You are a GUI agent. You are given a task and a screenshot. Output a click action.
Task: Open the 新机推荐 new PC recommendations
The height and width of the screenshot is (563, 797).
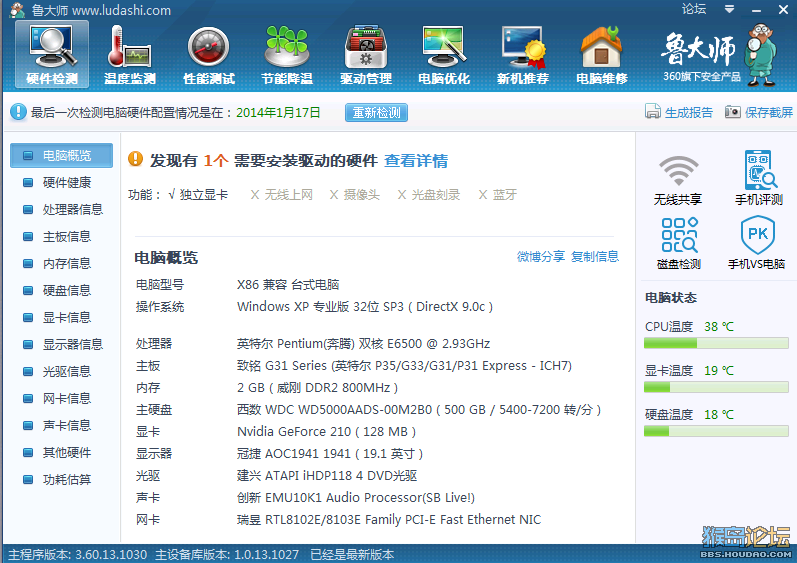pyautogui.click(x=523, y=54)
